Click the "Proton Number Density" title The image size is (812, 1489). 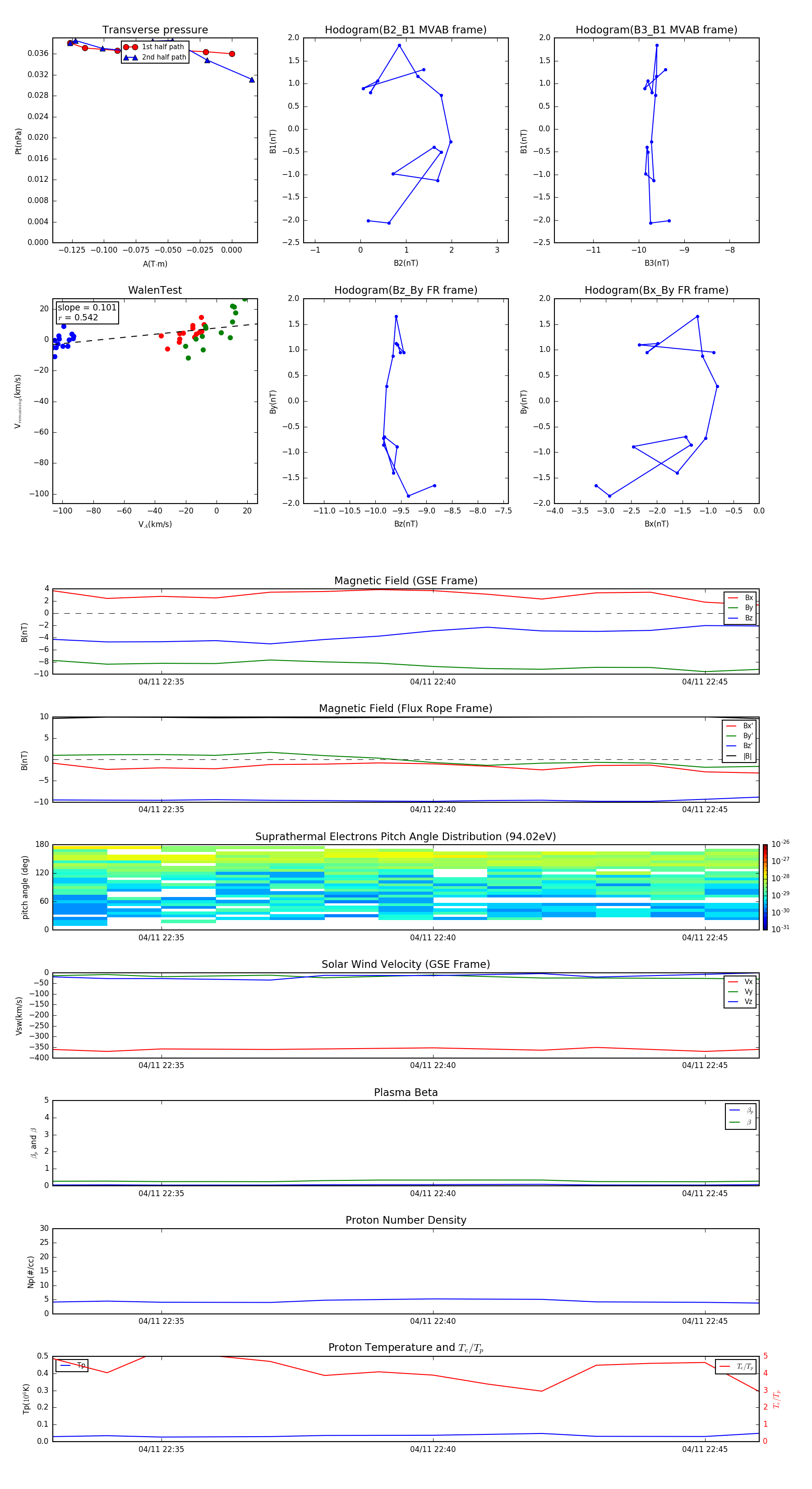(406, 1220)
